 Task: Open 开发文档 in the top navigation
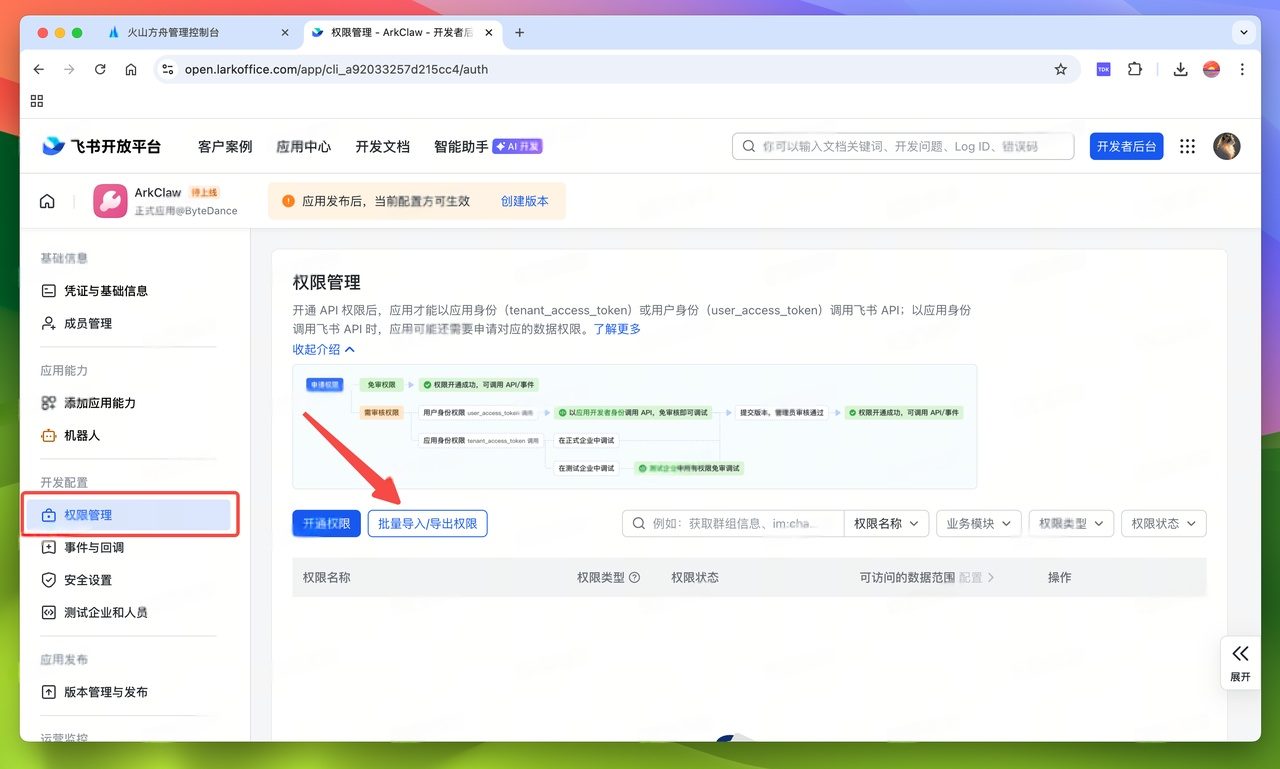pyautogui.click(x=381, y=146)
